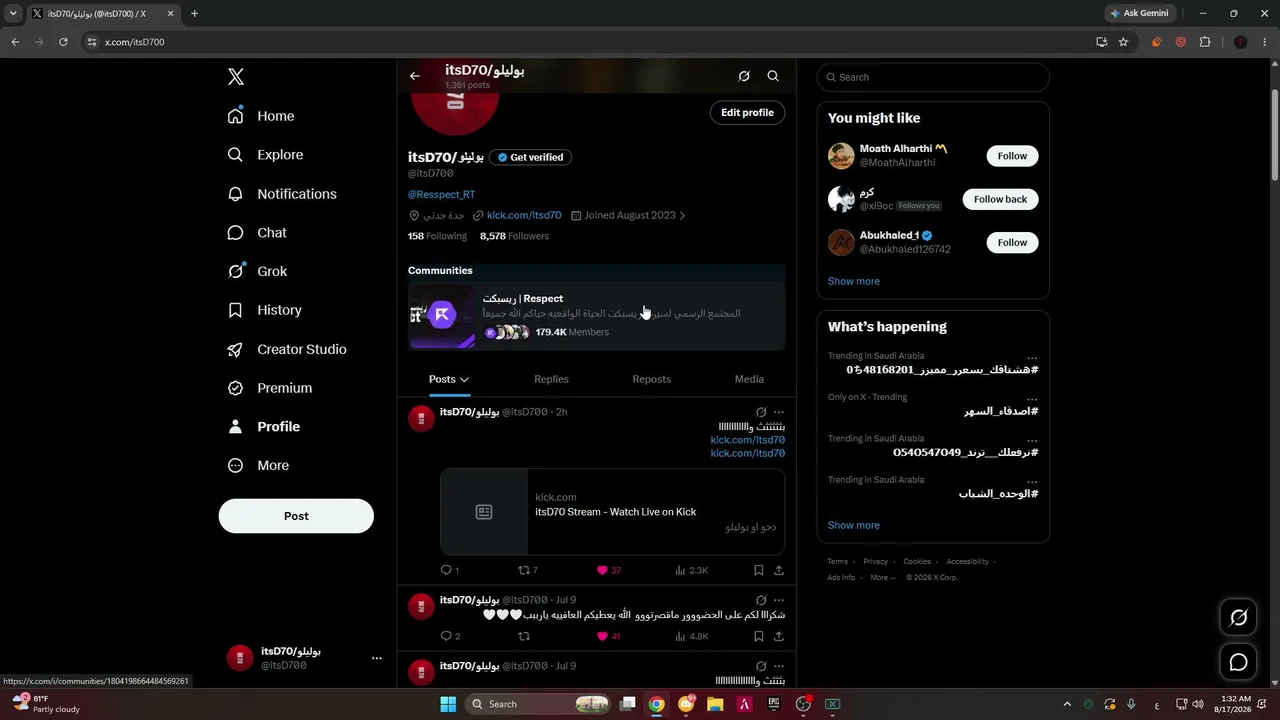Share the 2h post
The image size is (1280, 720).
pyautogui.click(x=779, y=570)
